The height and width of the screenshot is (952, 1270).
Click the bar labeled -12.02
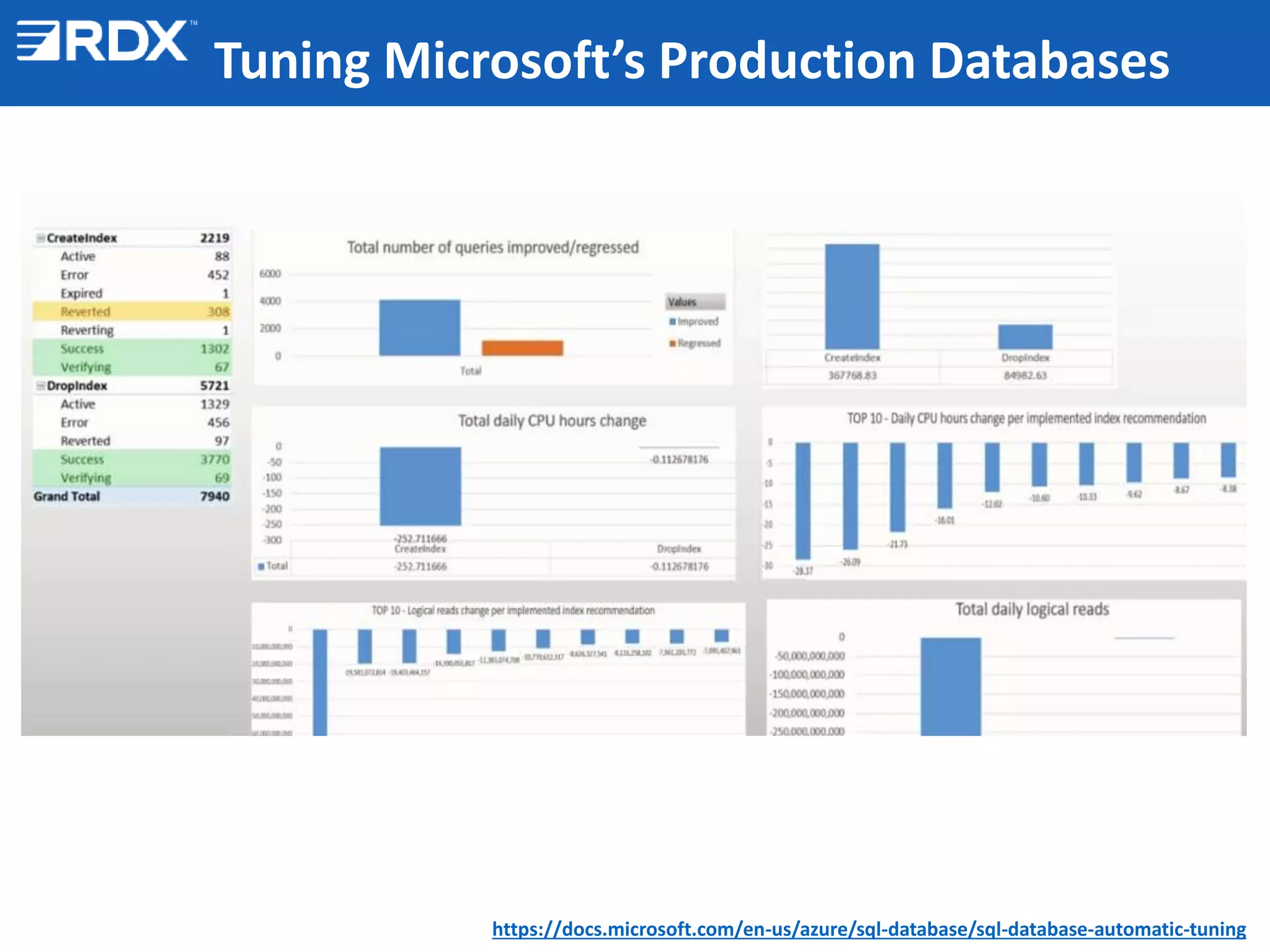tap(992, 467)
